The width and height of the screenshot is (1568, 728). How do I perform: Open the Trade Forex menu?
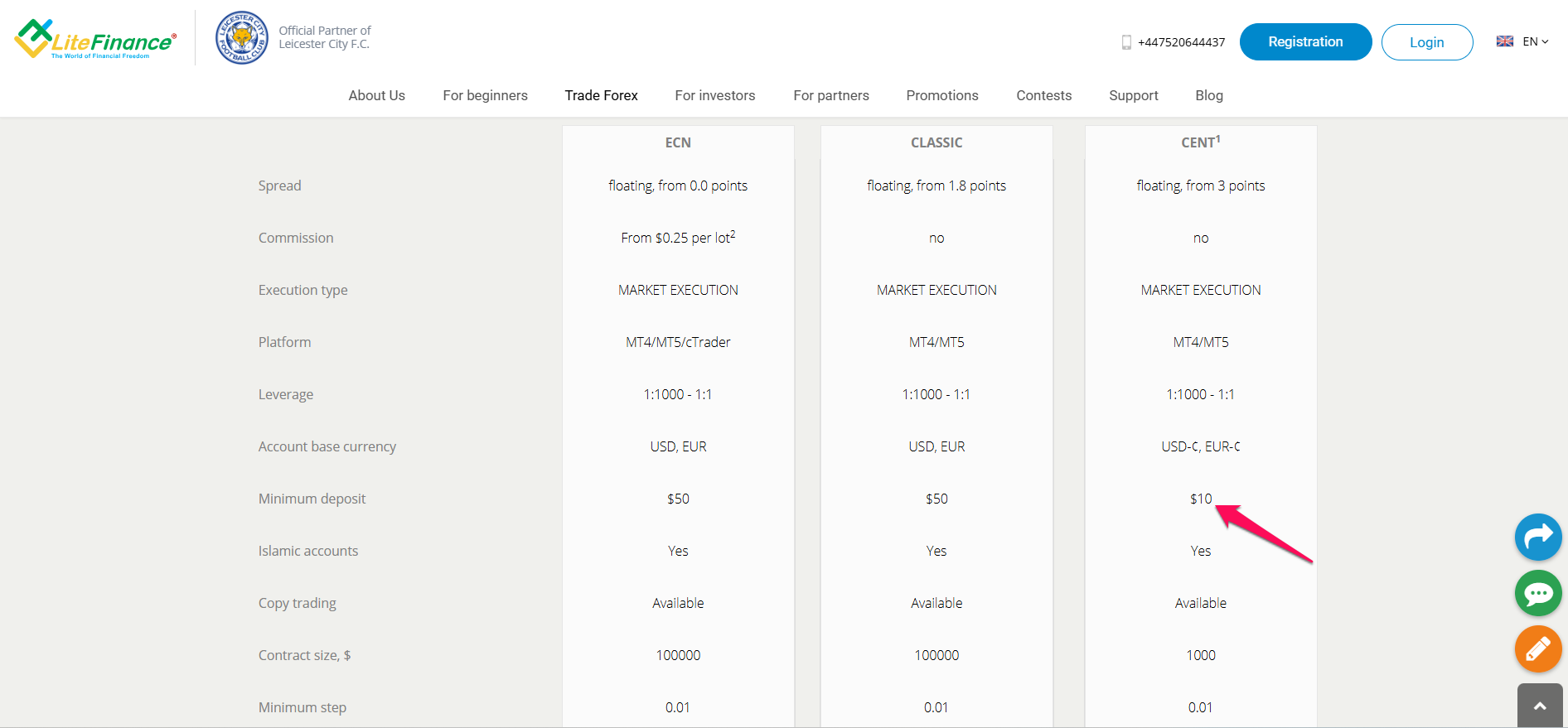tap(602, 95)
